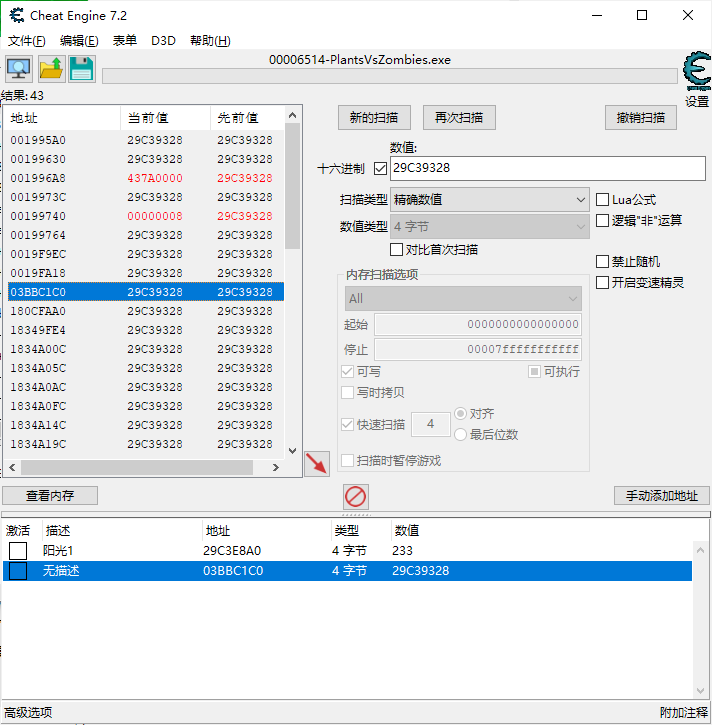The height and width of the screenshot is (725, 712).
Task: Select result row 1834A19C
Action: (x=146, y=444)
